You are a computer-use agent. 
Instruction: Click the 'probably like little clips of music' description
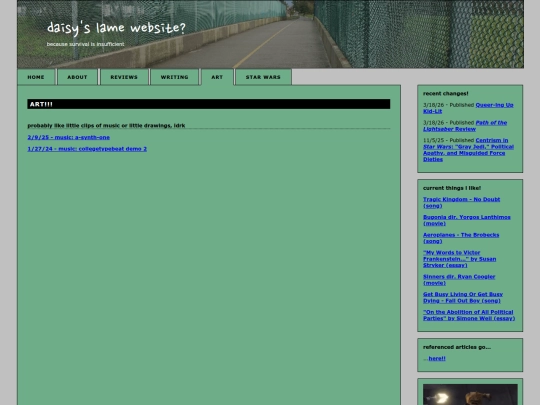point(106,125)
